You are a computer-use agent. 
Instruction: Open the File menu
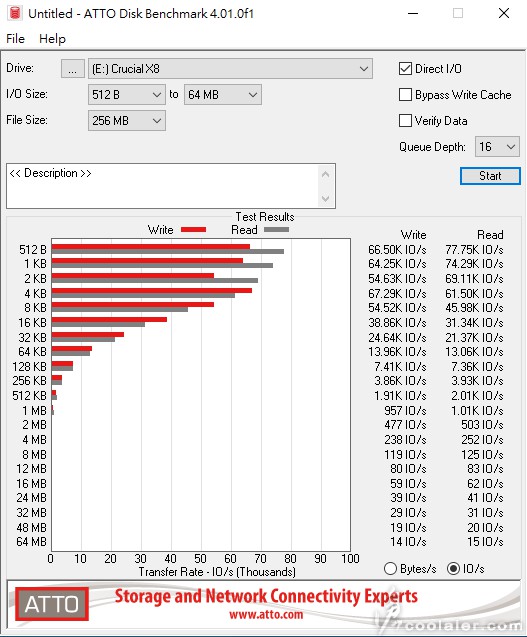(15, 39)
